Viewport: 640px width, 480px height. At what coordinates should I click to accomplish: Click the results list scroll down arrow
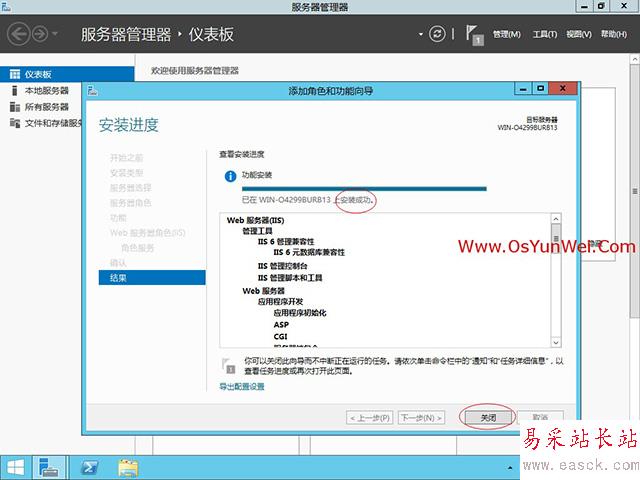tap(556, 342)
